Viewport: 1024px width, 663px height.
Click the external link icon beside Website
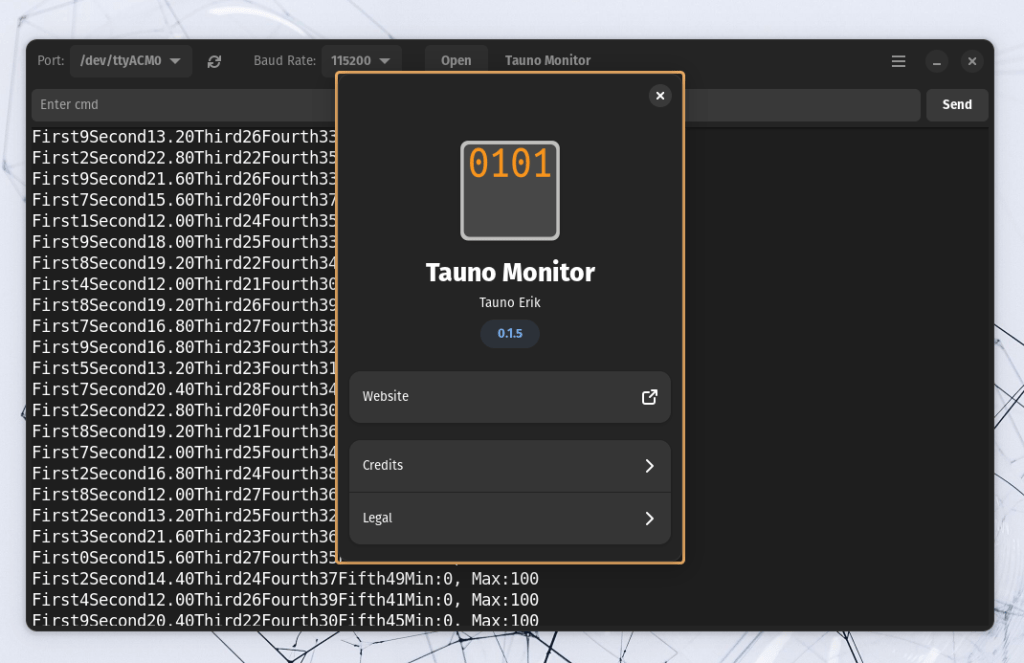click(649, 397)
